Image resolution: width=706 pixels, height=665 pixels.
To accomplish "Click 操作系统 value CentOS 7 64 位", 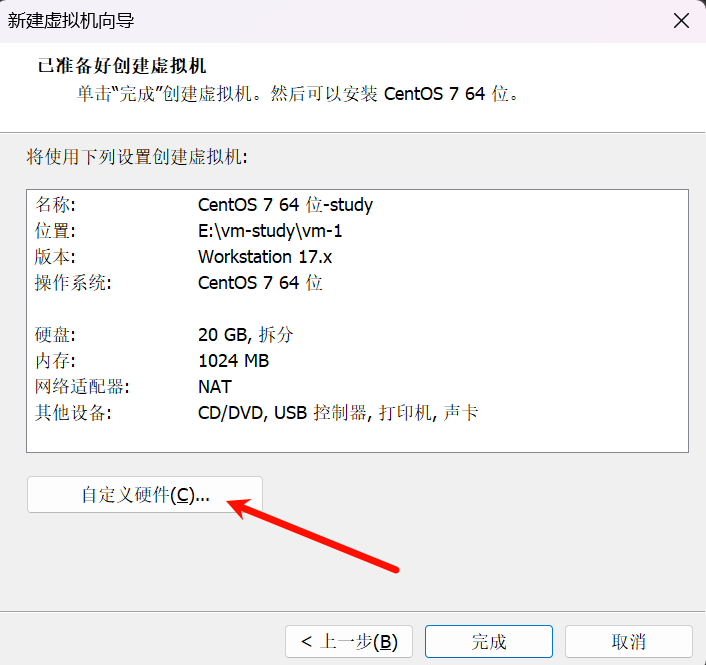I will click(260, 283).
